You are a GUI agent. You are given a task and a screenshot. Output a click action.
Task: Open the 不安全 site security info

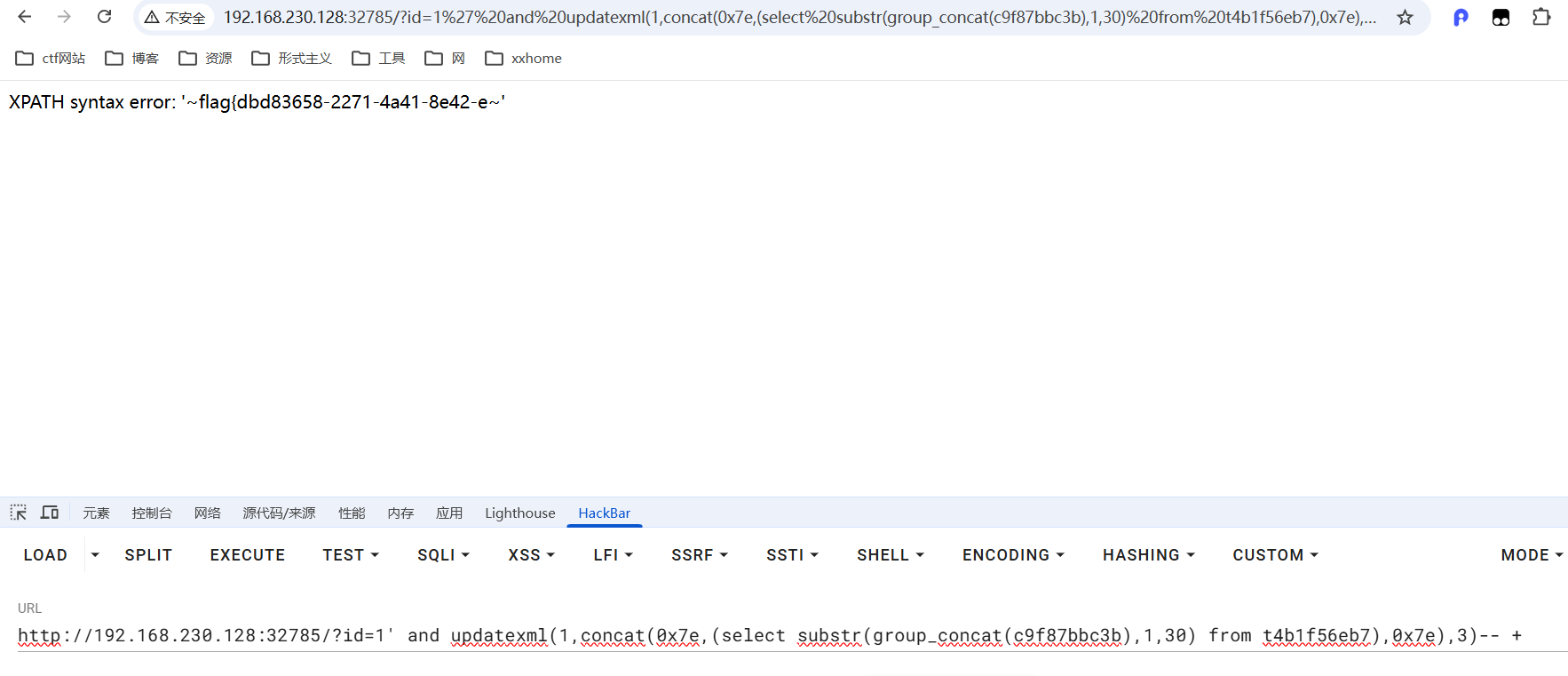coord(175,18)
